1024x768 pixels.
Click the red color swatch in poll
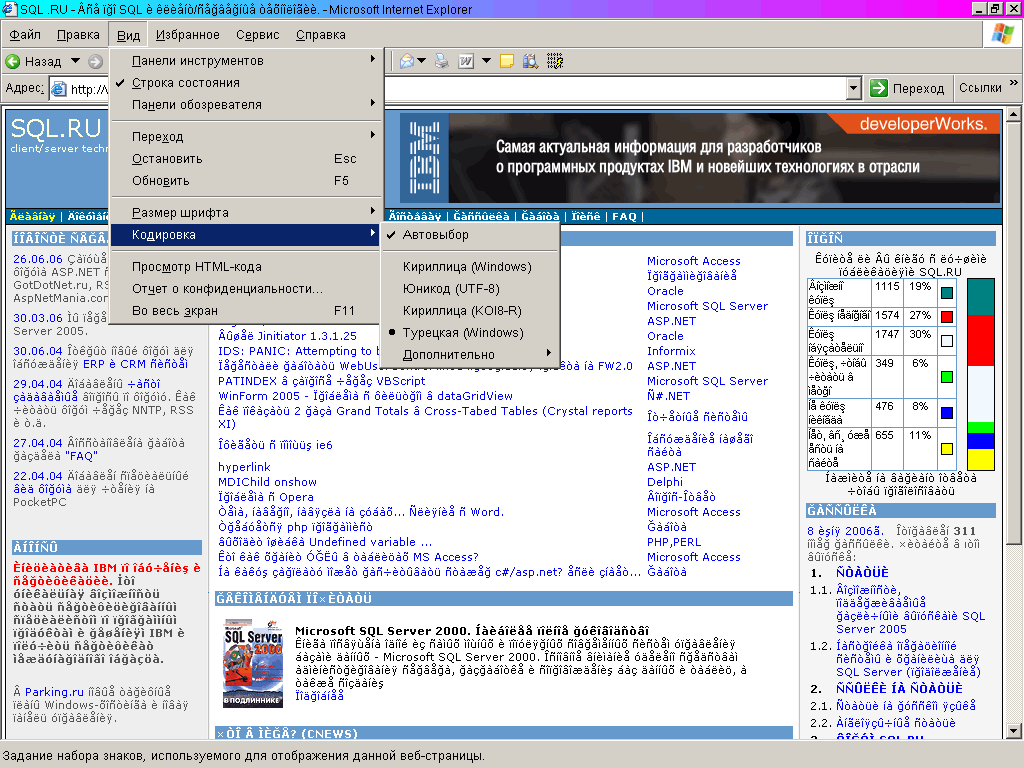[x=946, y=316]
